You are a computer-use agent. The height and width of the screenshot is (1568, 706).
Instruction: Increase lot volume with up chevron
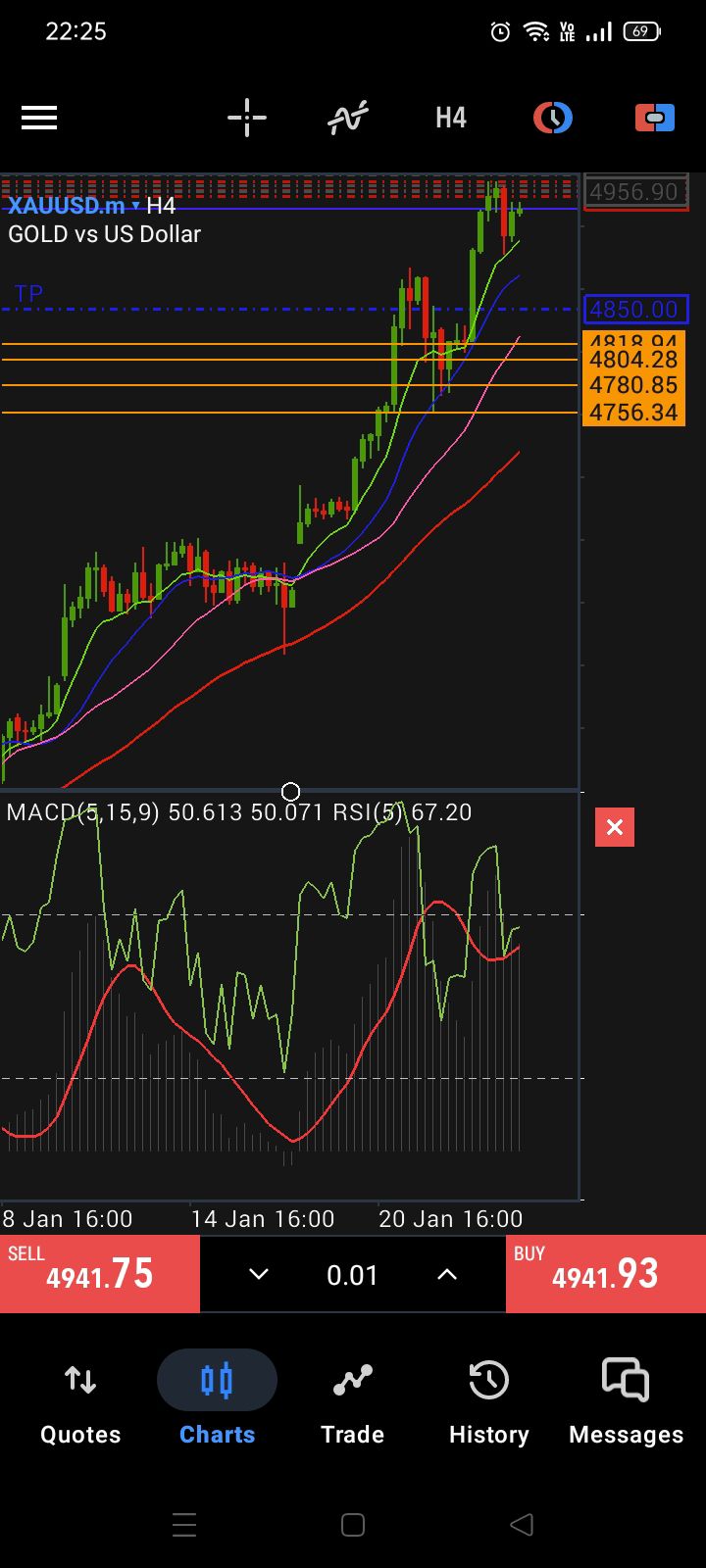pyautogui.click(x=447, y=1274)
